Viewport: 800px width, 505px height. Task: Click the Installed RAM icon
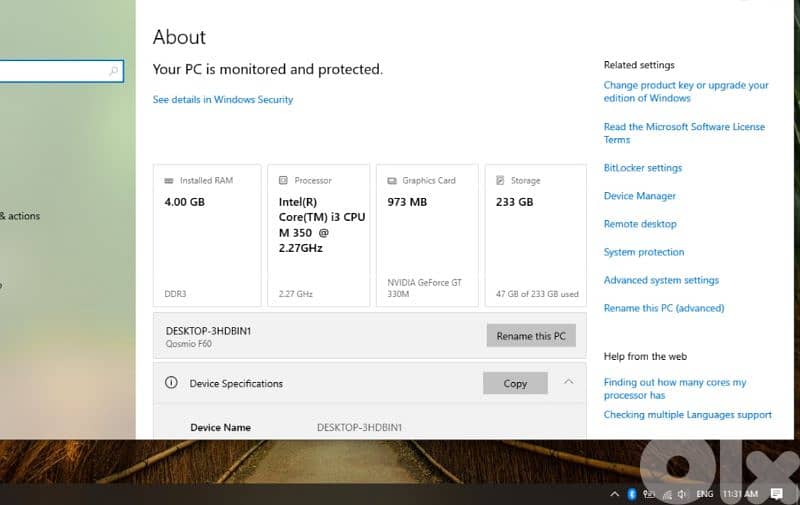pyautogui.click(x=168, y=181)
